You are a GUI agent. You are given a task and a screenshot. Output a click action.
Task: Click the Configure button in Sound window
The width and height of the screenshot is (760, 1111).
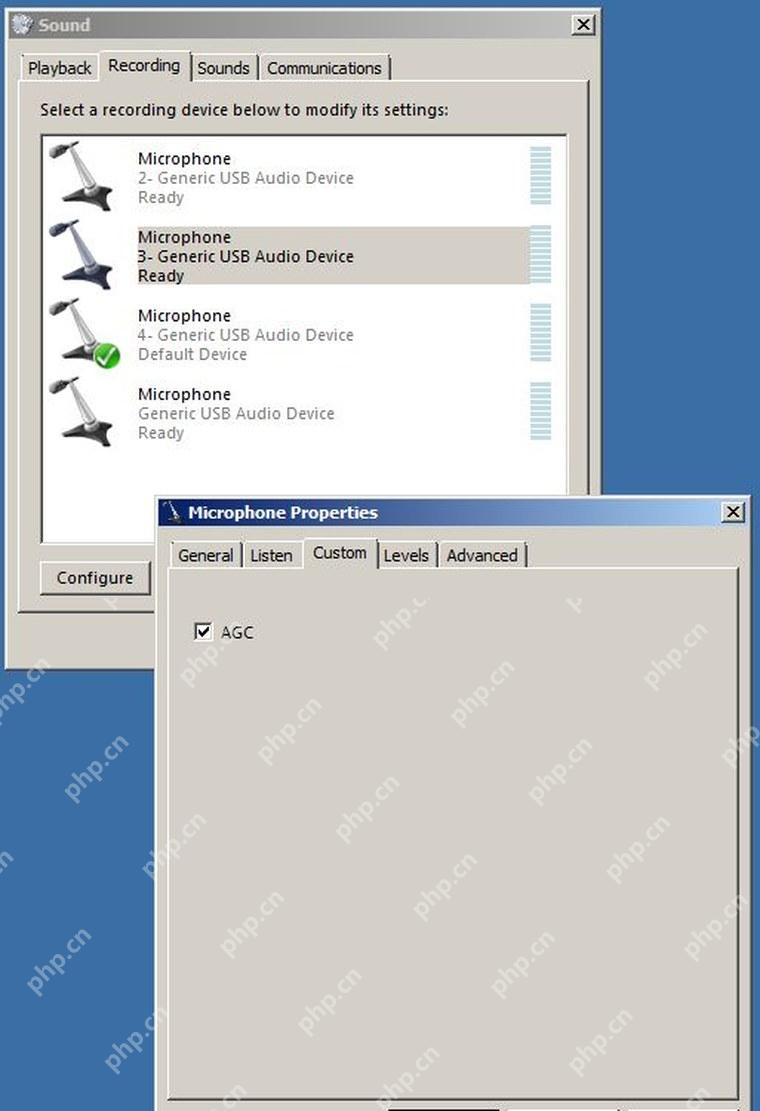95,578
